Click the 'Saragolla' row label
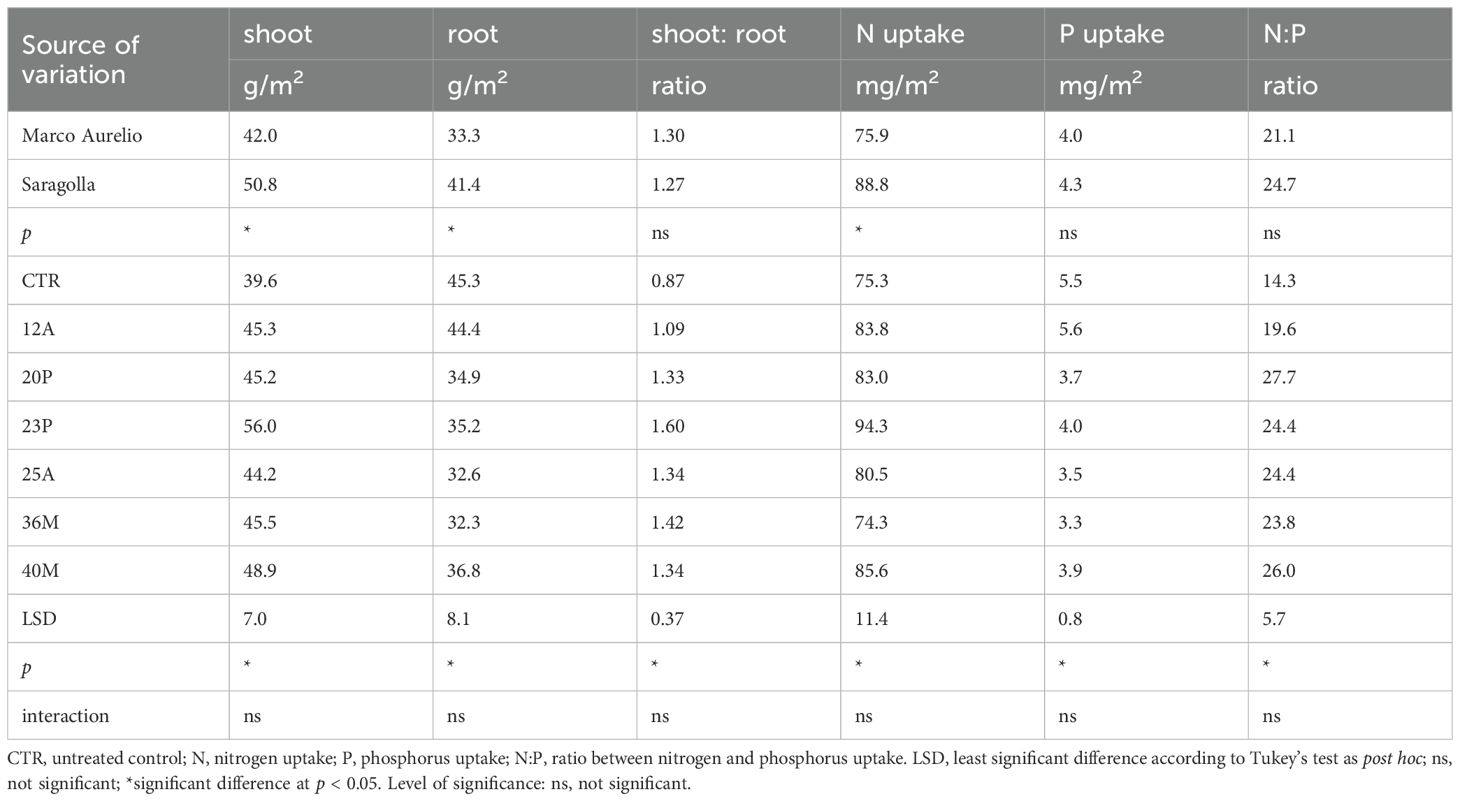Image resolution: width=1460 pixels, height=801 pixels. pyautogui.click(x=59, y=184)
